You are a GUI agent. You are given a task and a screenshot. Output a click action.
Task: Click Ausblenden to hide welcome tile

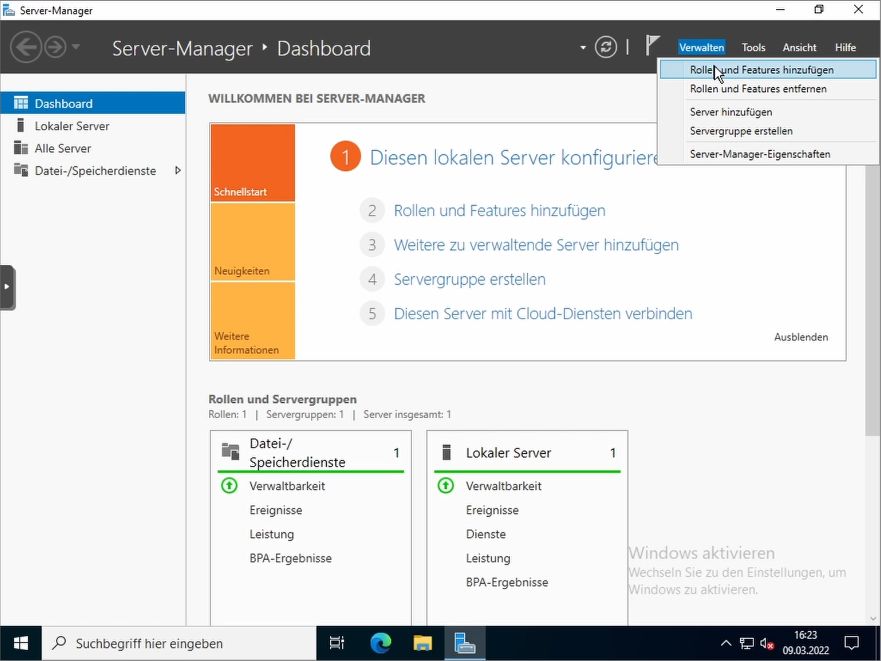(801, 337)
